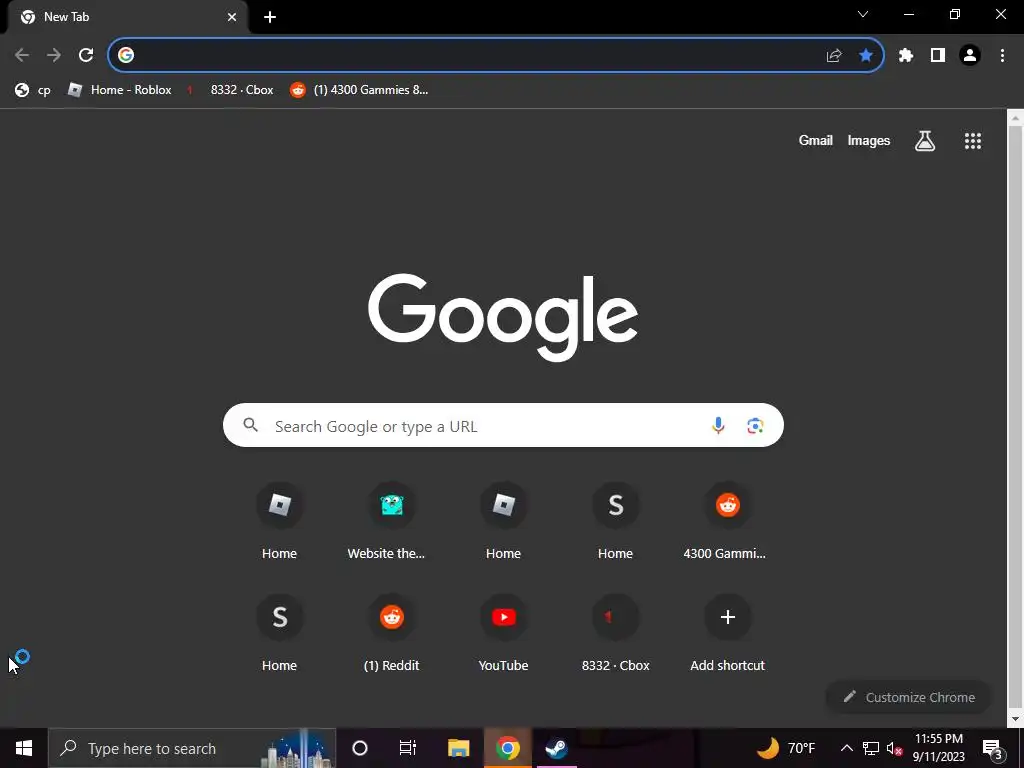Screen dimensions: 1024x768
Task: Click the Google search box
Action: [503, 426]
